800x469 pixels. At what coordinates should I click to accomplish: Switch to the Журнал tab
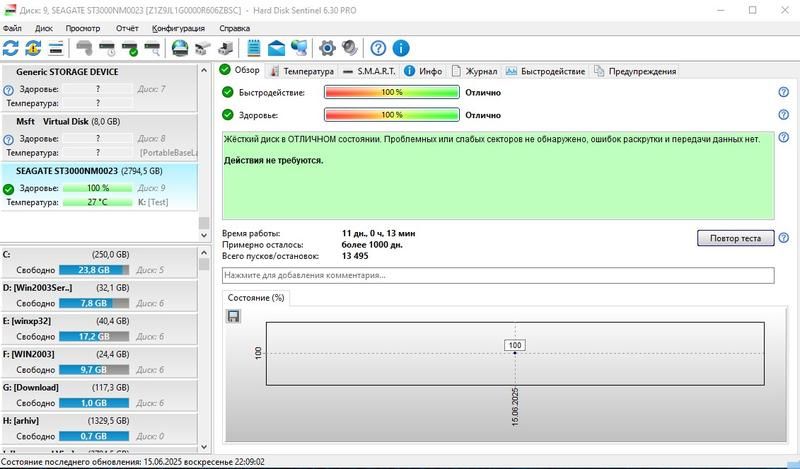(x=474, y=71)
